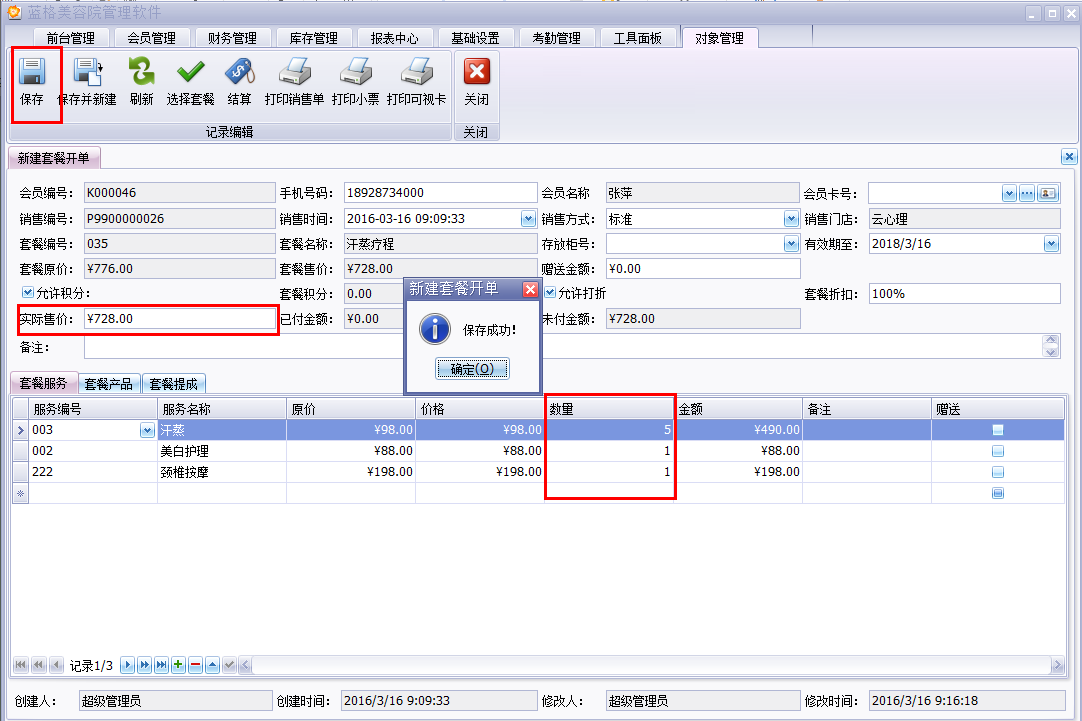This screenshot has width=1082, height=721.
Task: Click the green add record button
Action: (178, 665)
